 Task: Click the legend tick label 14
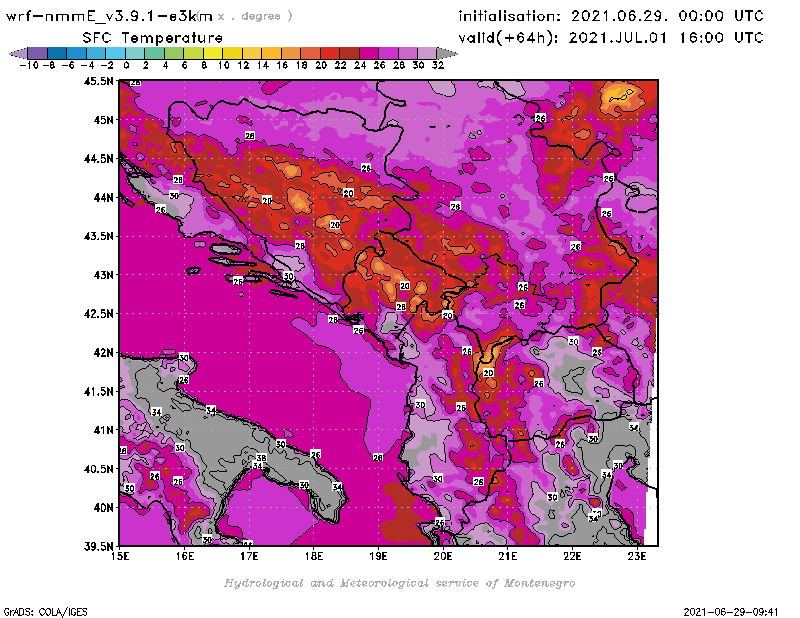[262, 65]
